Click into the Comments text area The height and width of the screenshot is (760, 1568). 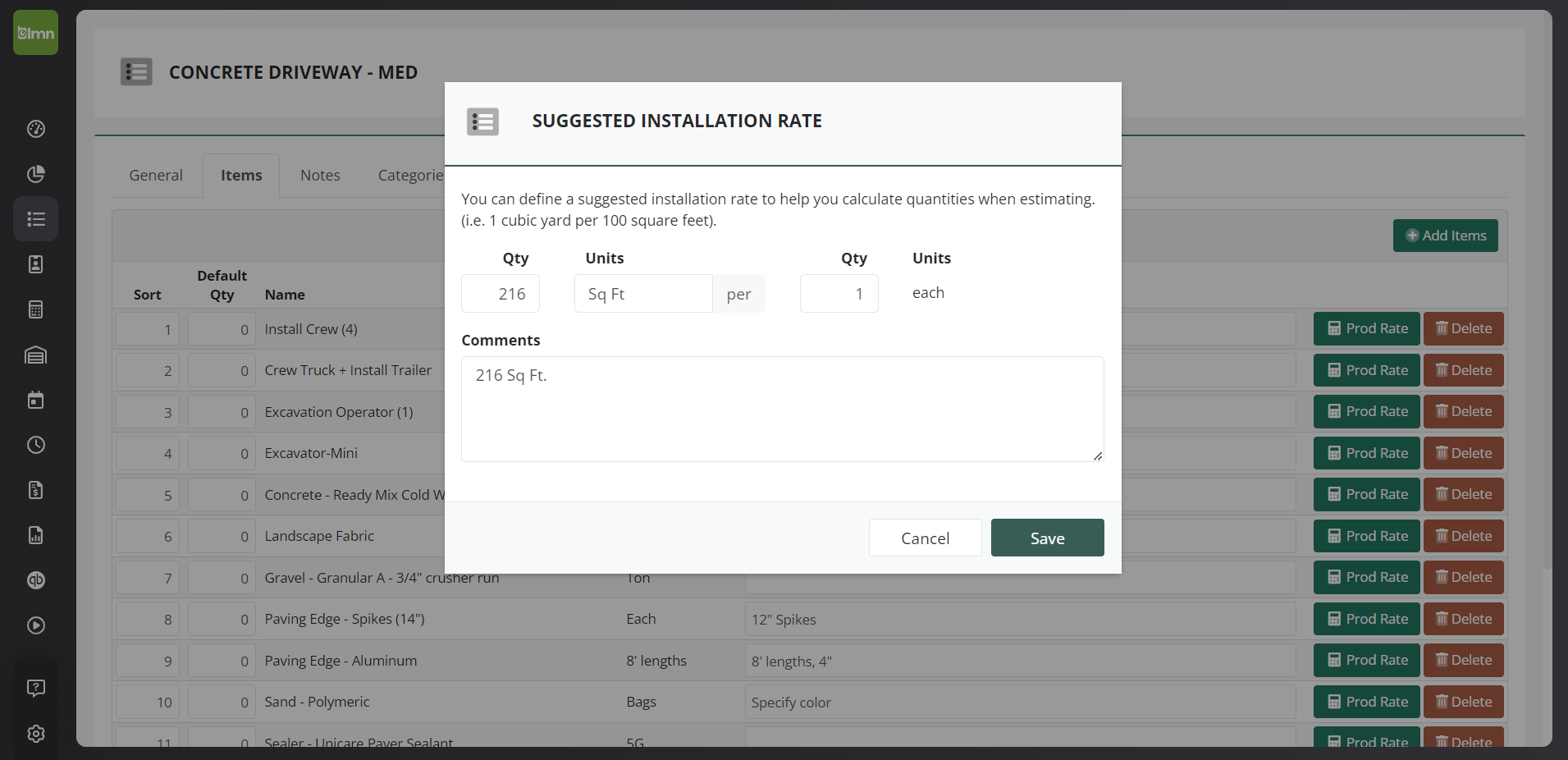tap(782, 409)
